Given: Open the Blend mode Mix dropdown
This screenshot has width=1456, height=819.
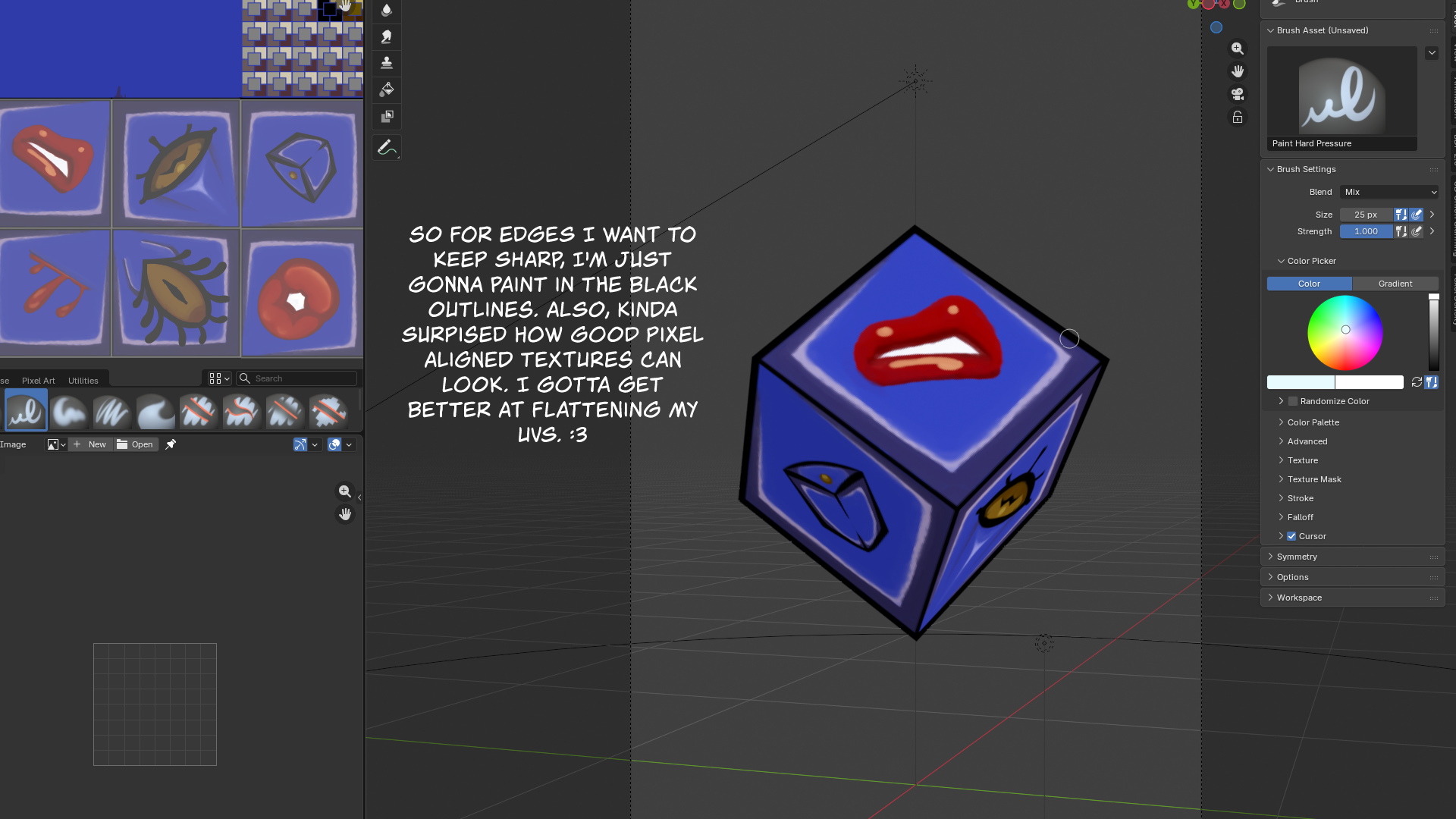Looking at the screenshot, I should (x=1389, y=192).
